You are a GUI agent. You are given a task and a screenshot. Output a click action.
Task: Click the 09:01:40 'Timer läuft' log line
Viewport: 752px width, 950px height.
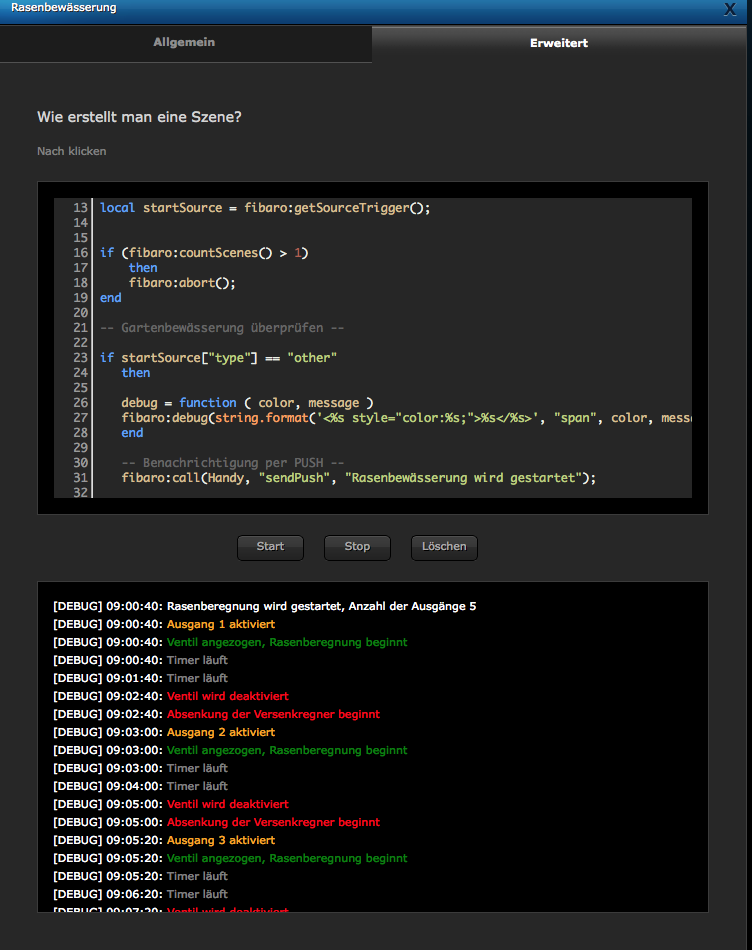(141, 678)
